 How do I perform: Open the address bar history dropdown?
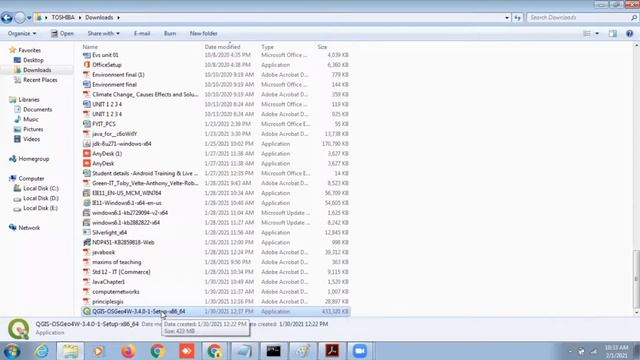tap(507, 18)
